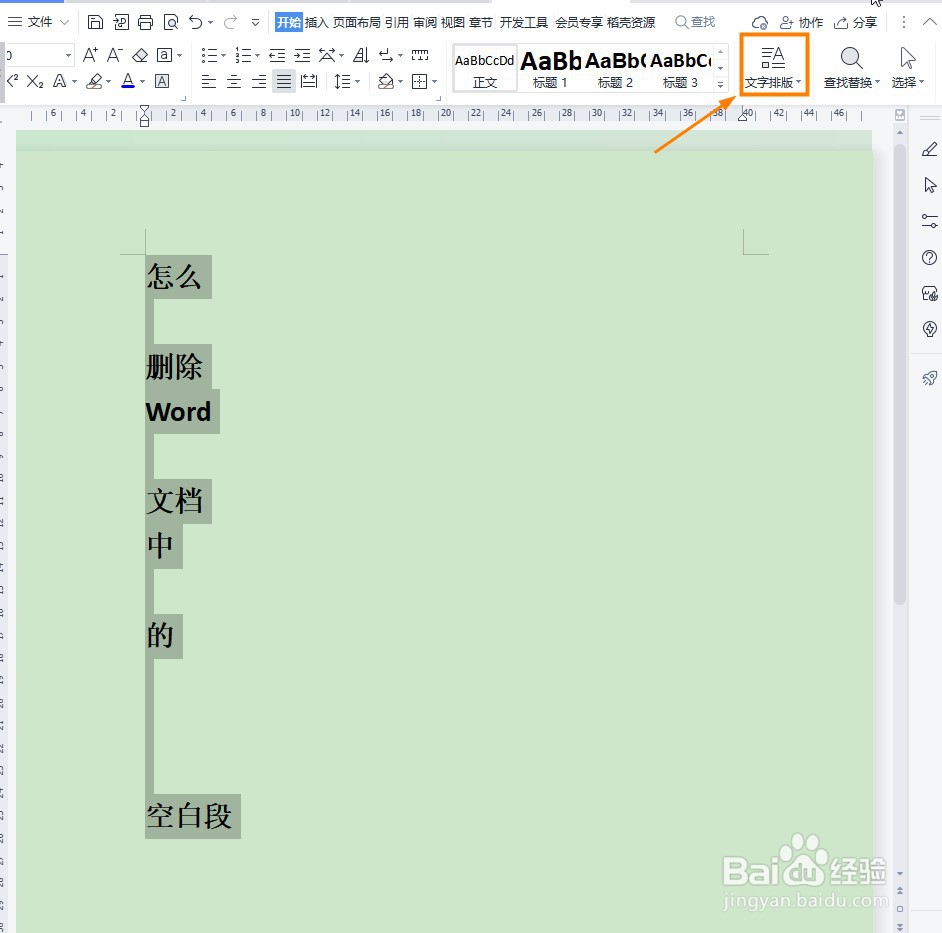Pick the font color A swatch
Image resolution: width=942 pixels, height=933 pixels.
click(x=128, y=81)
